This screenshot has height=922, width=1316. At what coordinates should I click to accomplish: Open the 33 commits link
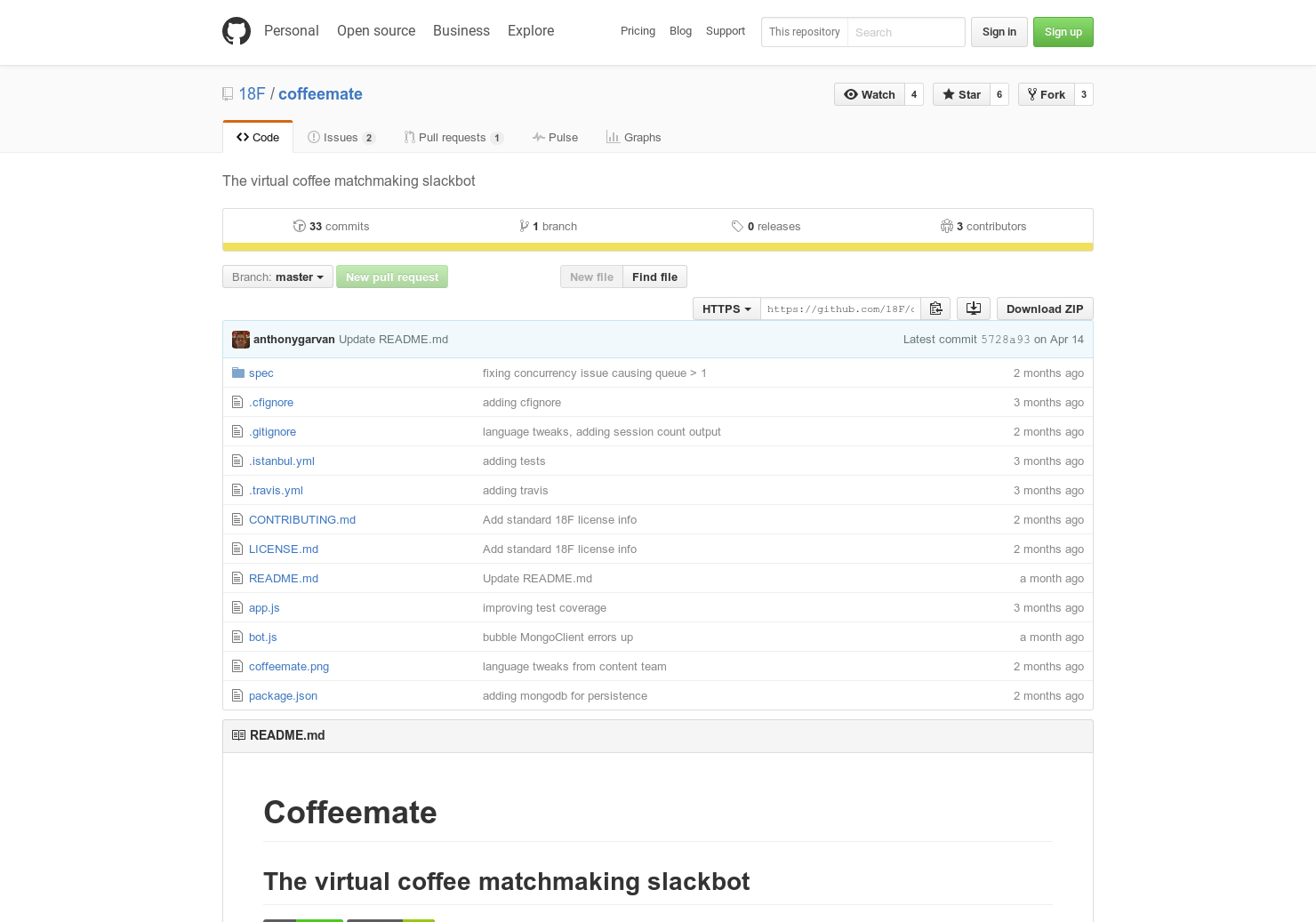331,226
